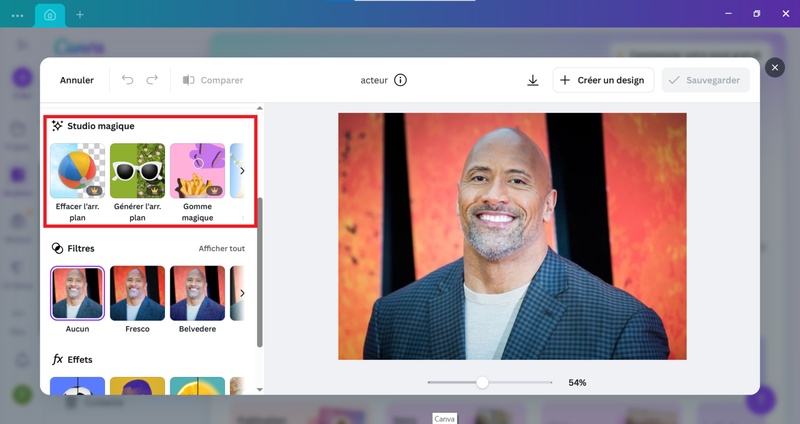Viewport: 800px width, 424px height.
Task: Click Afficher tout for filters
Action: point(221,248)
